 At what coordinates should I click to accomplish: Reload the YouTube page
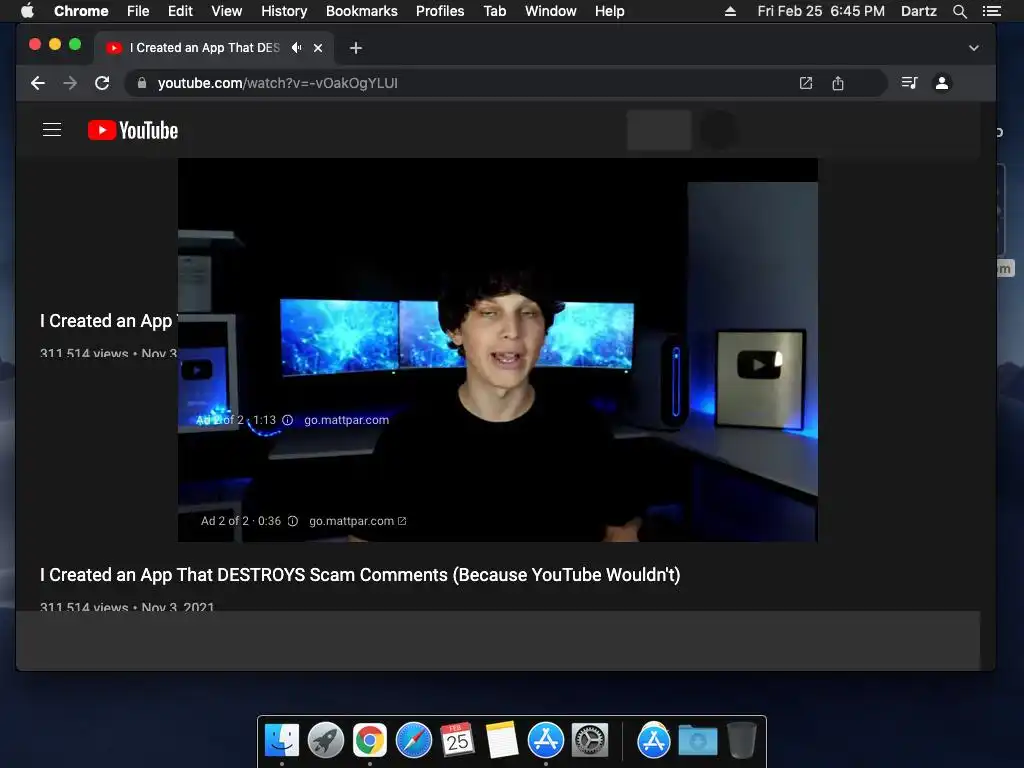[x=102, y=83]
